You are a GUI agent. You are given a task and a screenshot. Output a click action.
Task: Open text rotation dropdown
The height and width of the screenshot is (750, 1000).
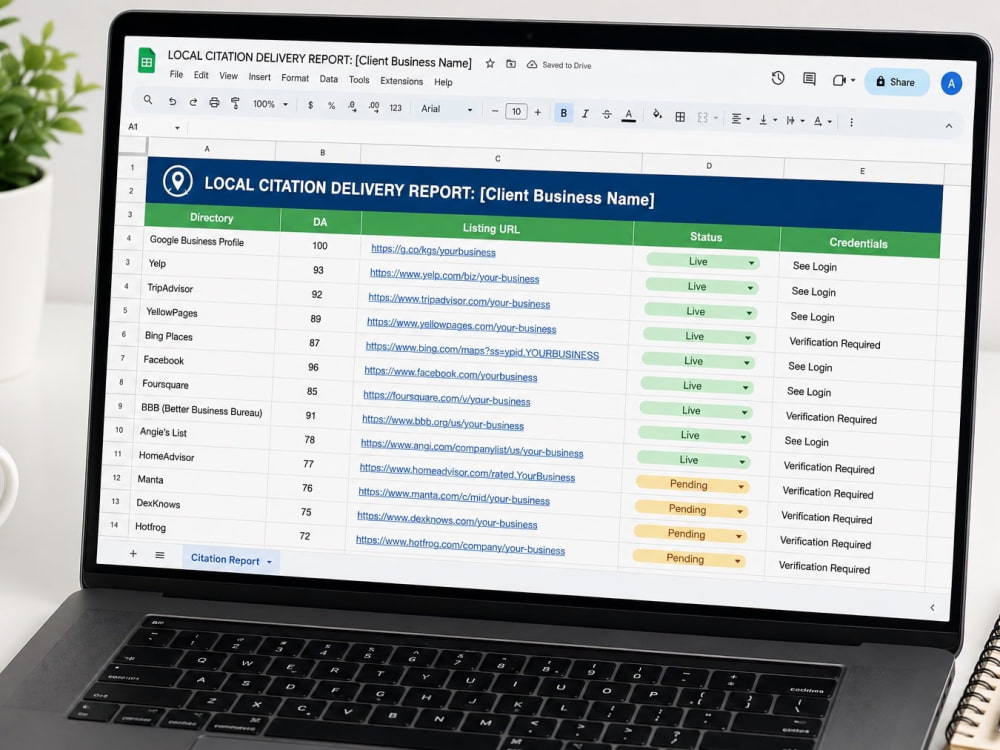point(822,121)
